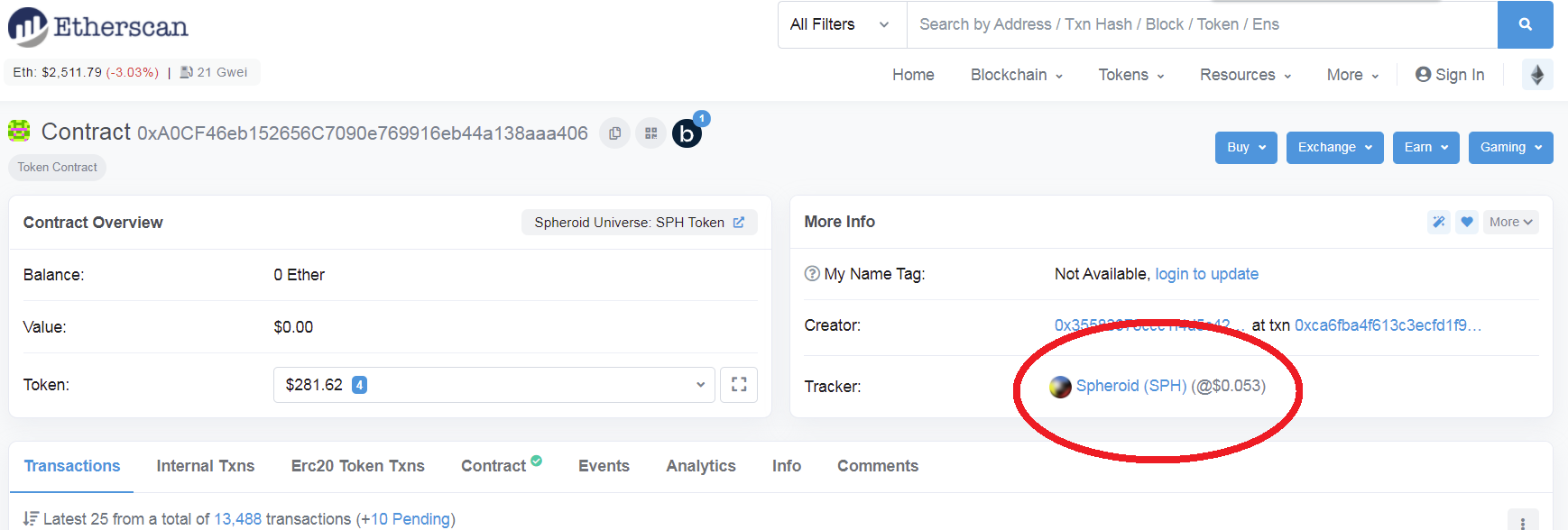Screen dimensions: 1568x530
Task: Click the Token Contract badge
Action: [58, 168]
